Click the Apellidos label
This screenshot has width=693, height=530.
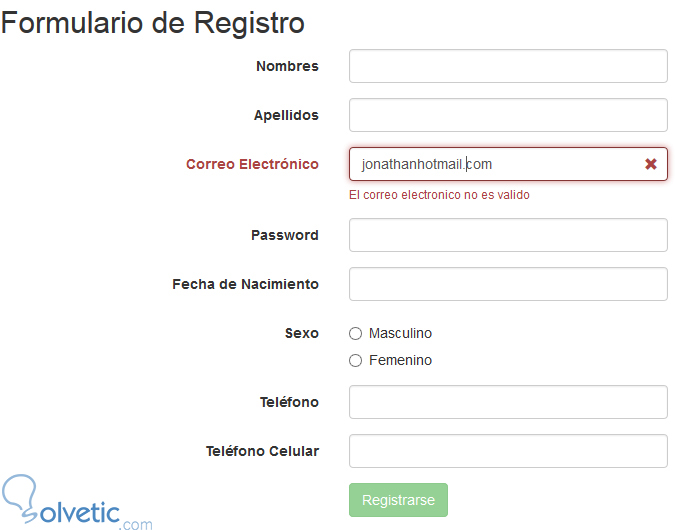tap(286, 115)
